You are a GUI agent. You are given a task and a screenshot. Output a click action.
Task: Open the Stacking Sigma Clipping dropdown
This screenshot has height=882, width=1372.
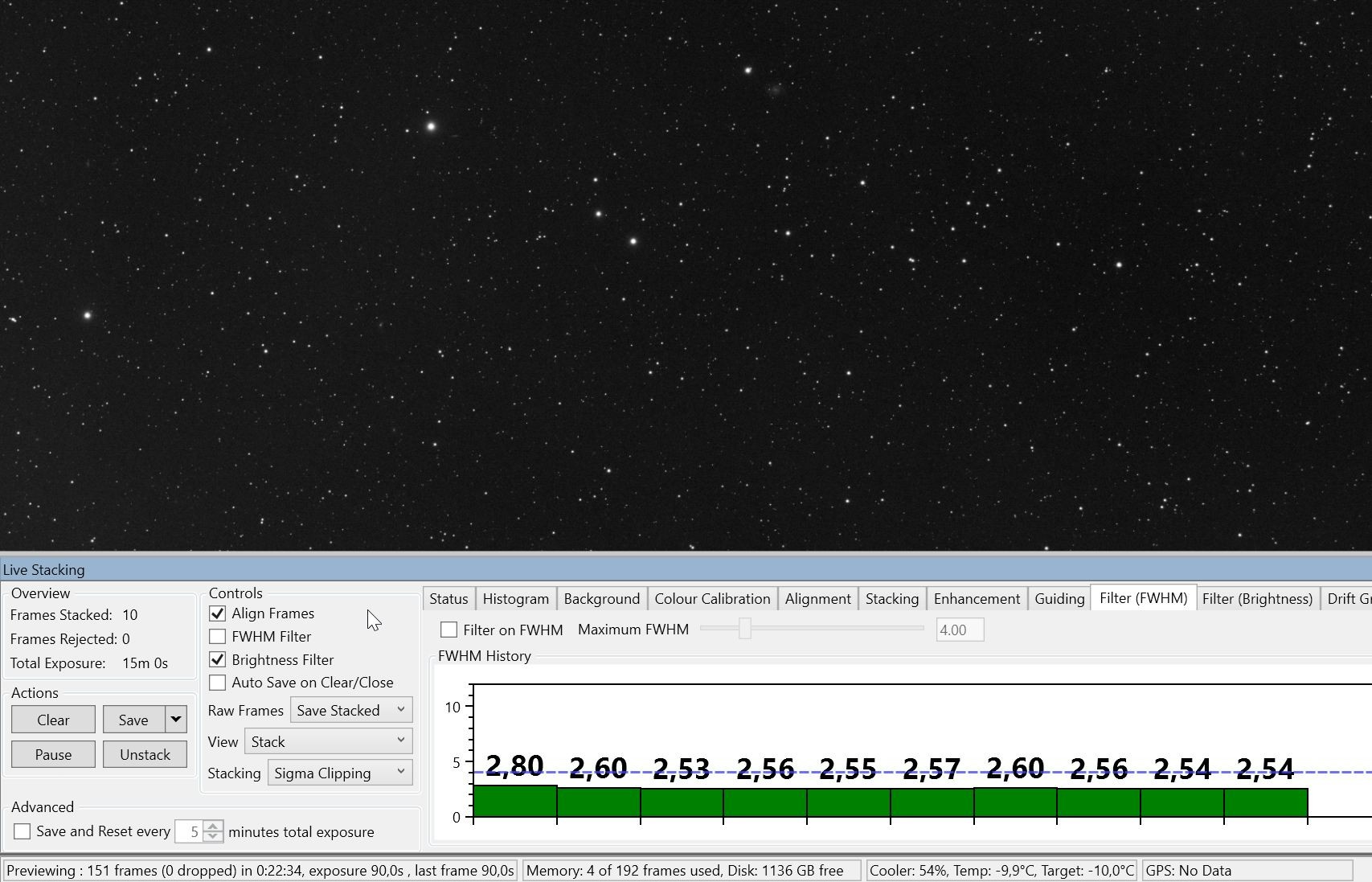(340, 773)
